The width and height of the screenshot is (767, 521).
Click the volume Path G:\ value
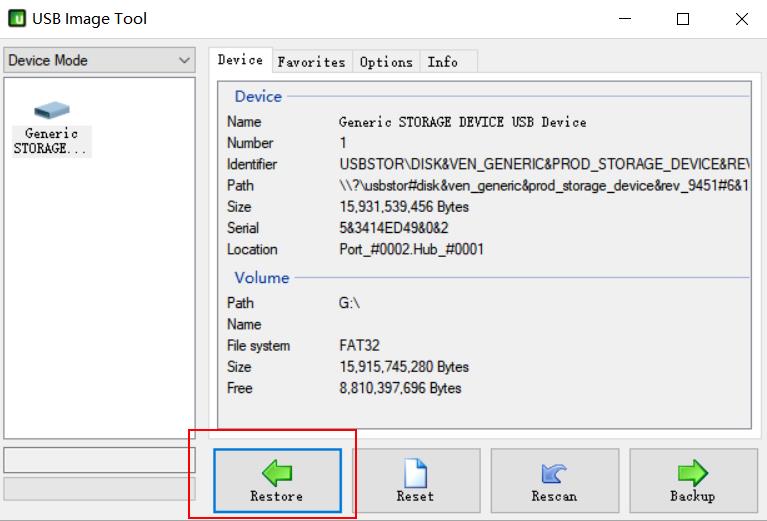(x=352, y=303)
